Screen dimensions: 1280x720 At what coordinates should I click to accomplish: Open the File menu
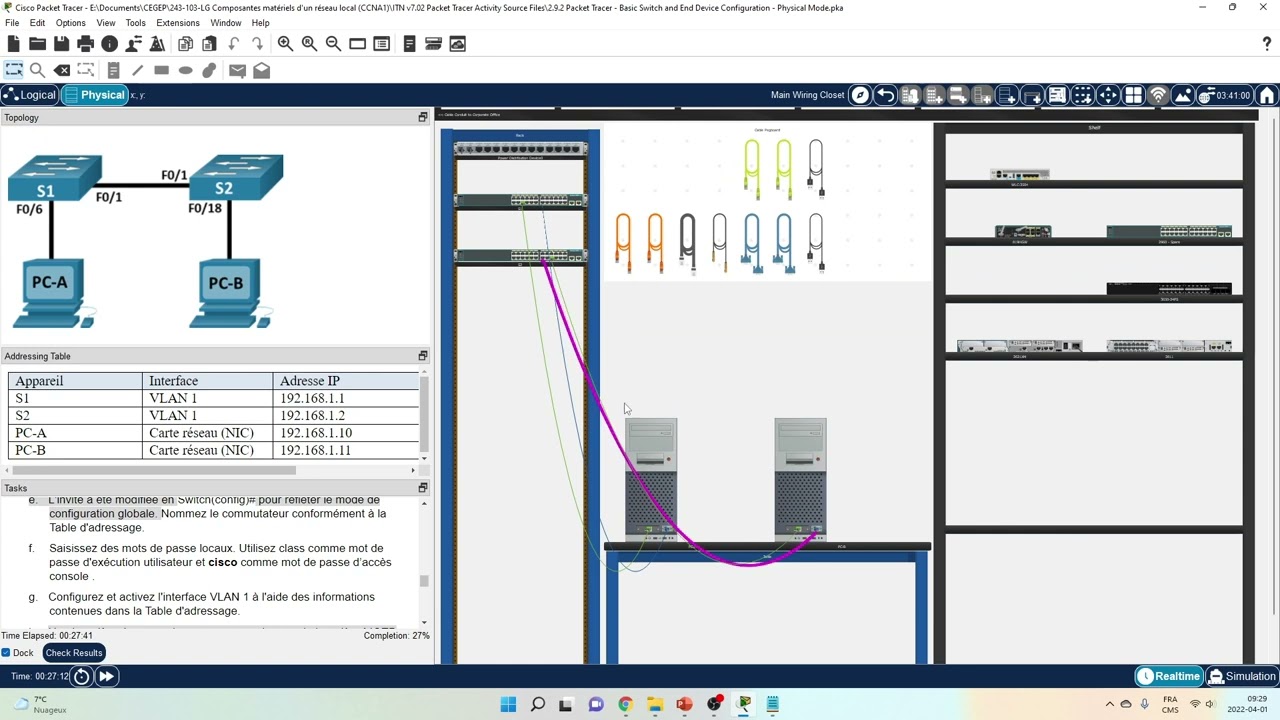(12, 23)
